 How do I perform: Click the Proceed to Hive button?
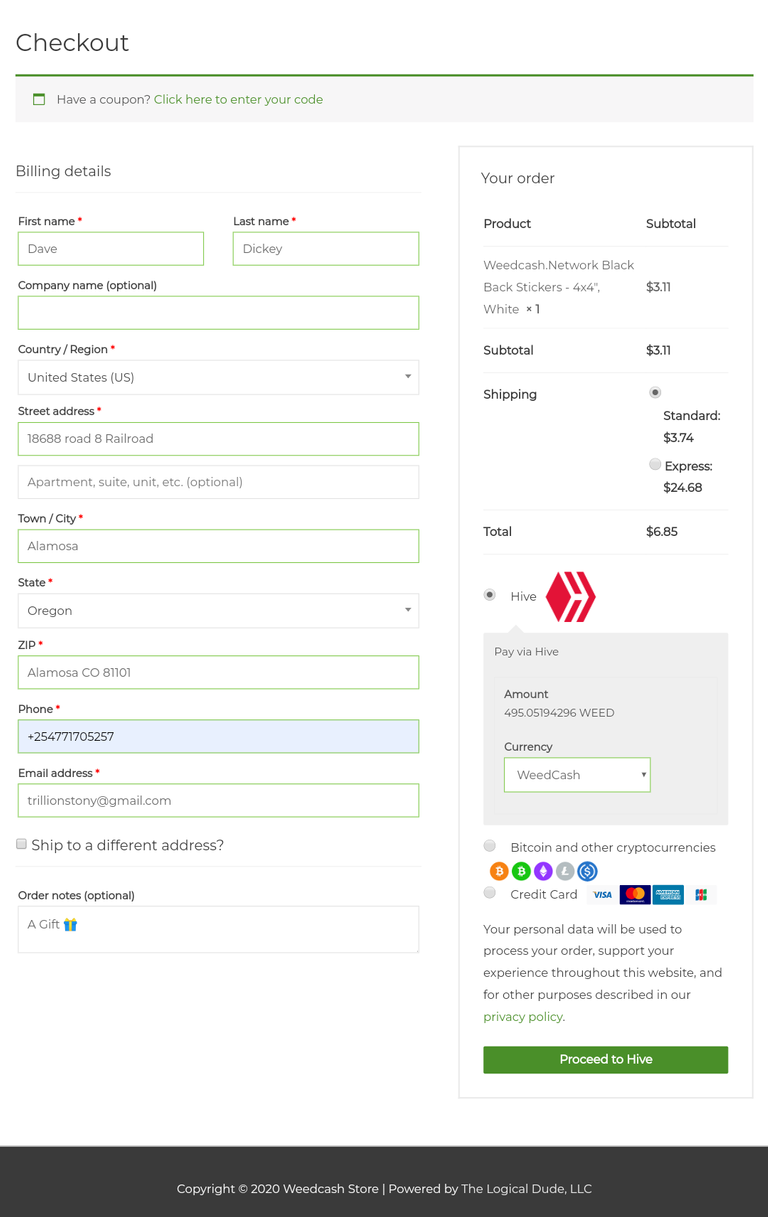pyautogui.click(x=605, y=1060)
